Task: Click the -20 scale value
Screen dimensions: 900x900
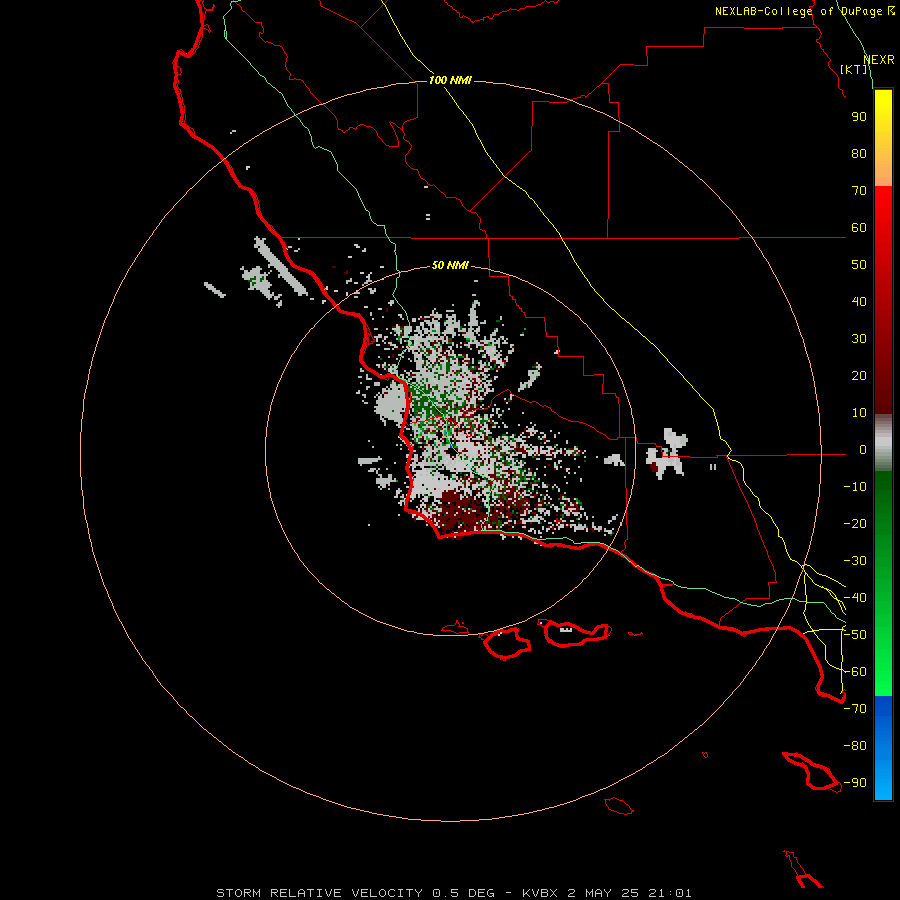Action: (x=855, y=524)
